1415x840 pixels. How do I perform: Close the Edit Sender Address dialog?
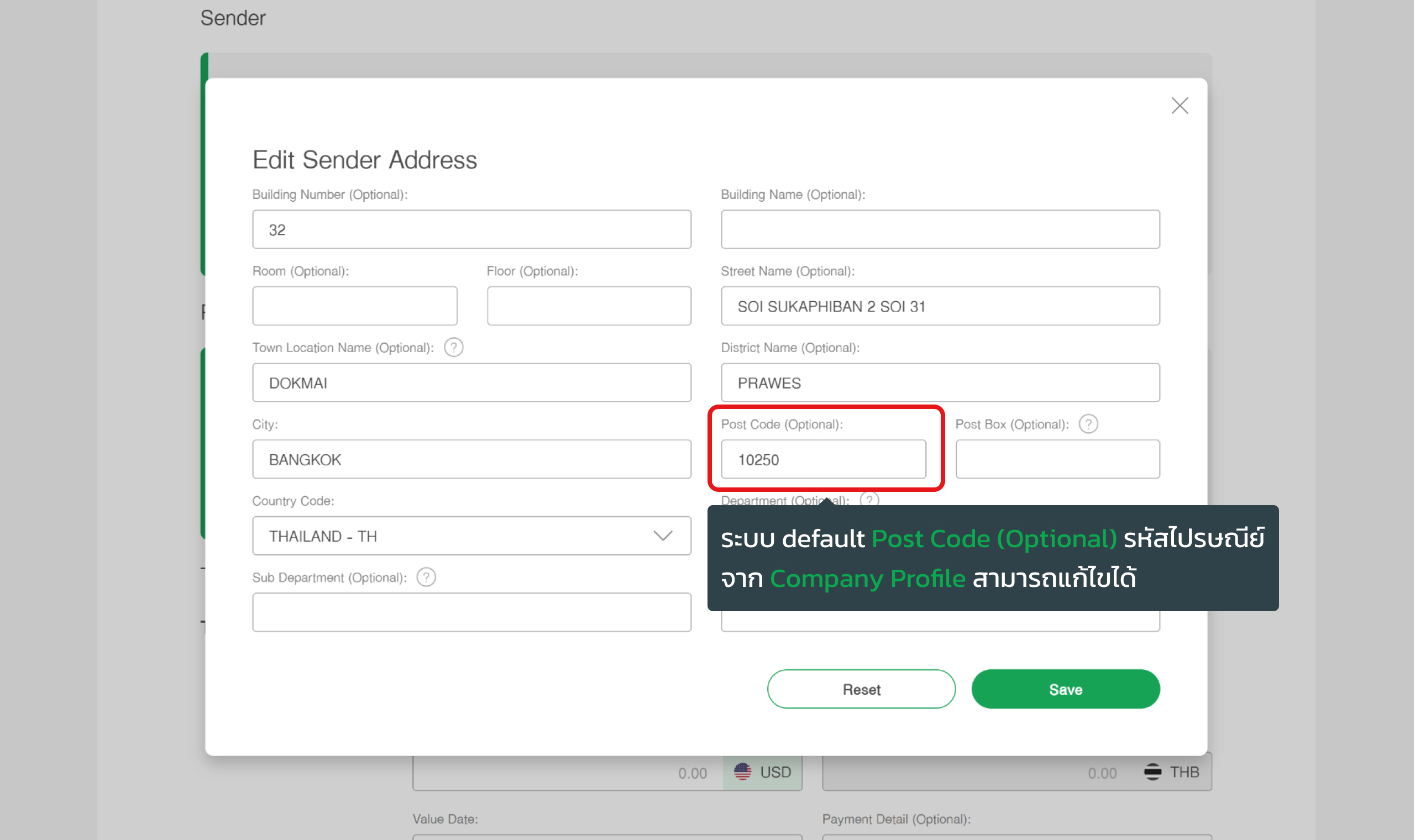1180,106
